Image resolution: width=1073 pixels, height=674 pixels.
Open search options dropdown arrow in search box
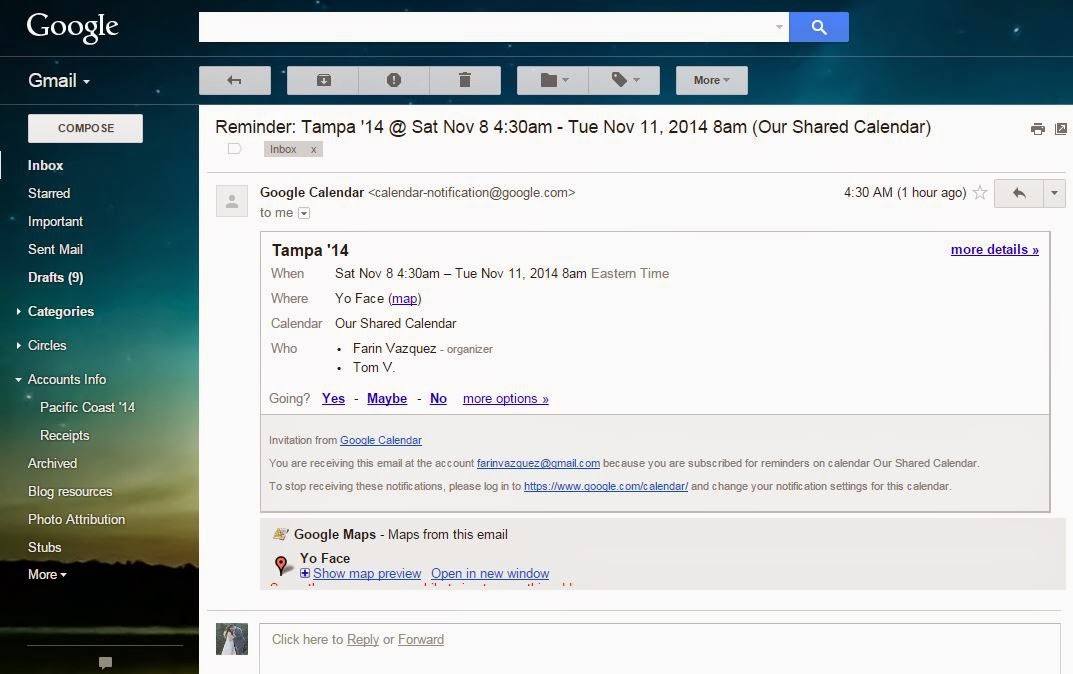coord(779,27)
